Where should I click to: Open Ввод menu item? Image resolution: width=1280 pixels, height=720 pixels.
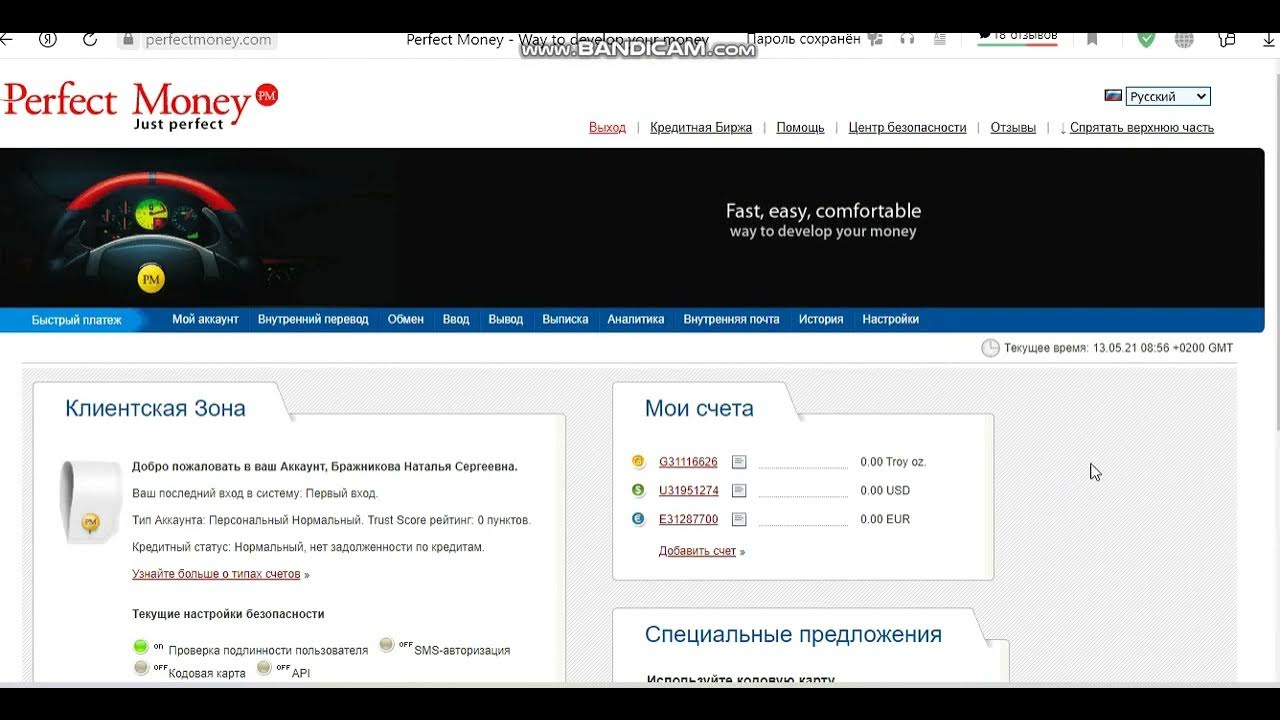click(x=456, y=320)
